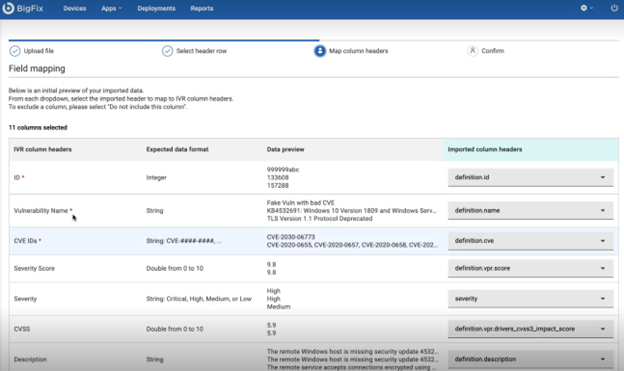
Task: Expand the definition.name dropdown
Action: click(530, 211)
